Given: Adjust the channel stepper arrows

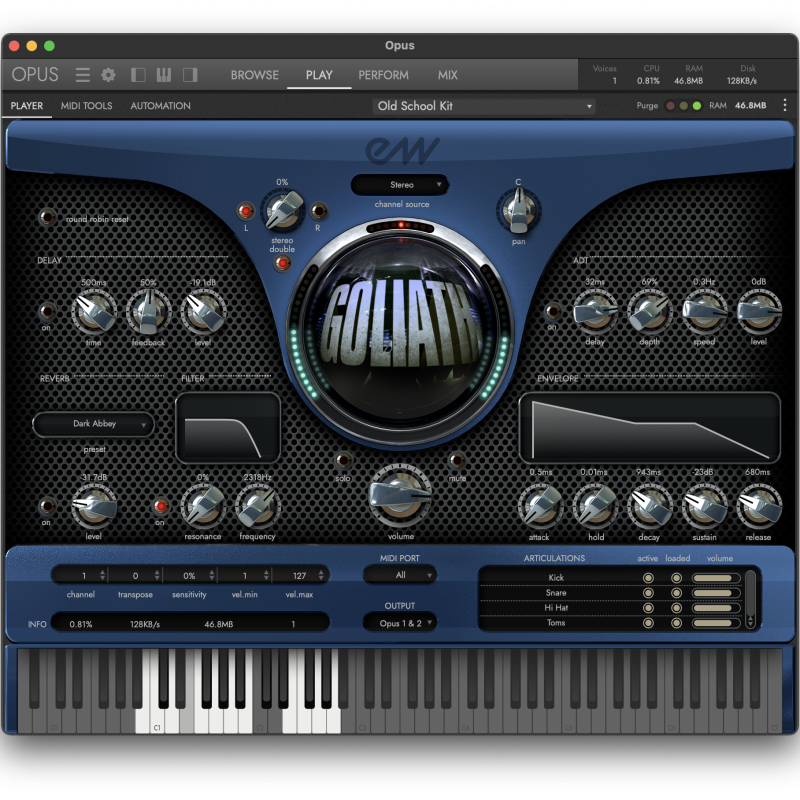Looking at the screenshot, I should tap(103, 576).
